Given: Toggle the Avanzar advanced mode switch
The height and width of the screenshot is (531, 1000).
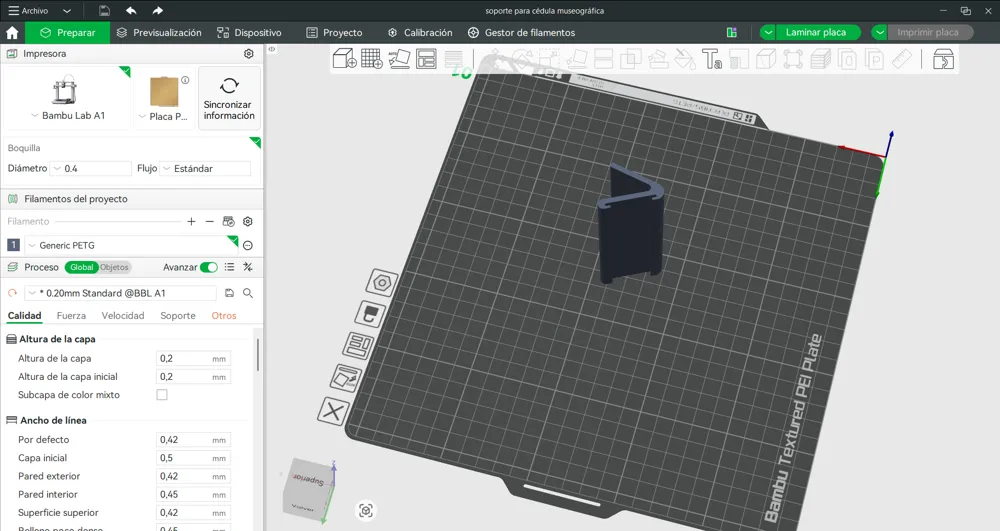Looking at the screenshot, I should (209, 267).
